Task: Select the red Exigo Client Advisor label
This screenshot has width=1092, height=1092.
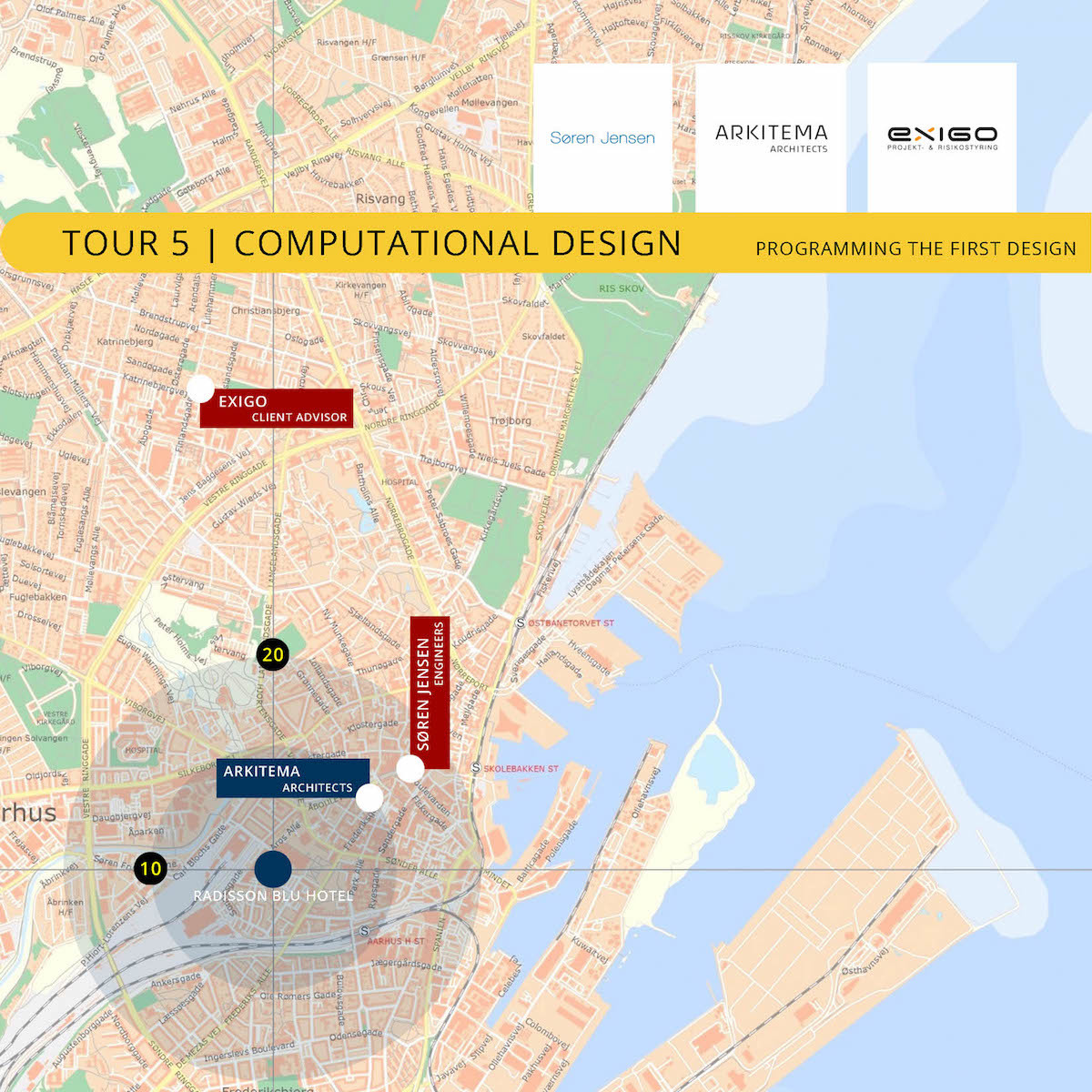Action: (x=277, y=409)
